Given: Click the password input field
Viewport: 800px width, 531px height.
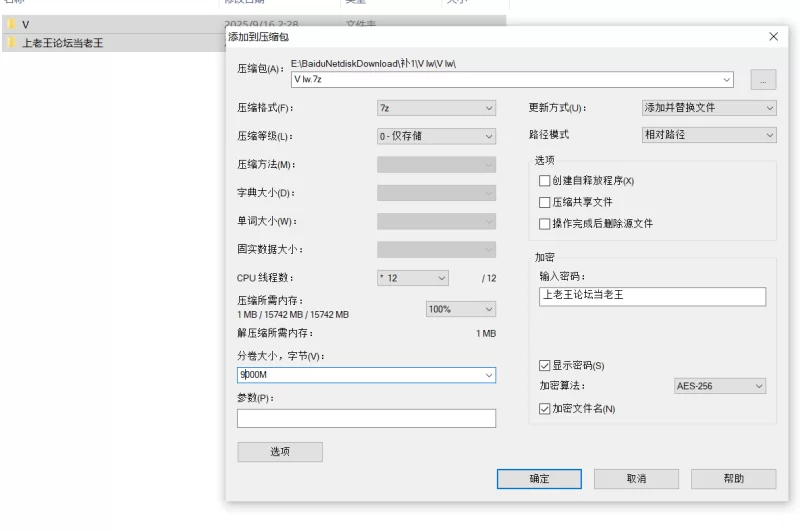Looking at the screenshot, I should [x=652, y=296].
